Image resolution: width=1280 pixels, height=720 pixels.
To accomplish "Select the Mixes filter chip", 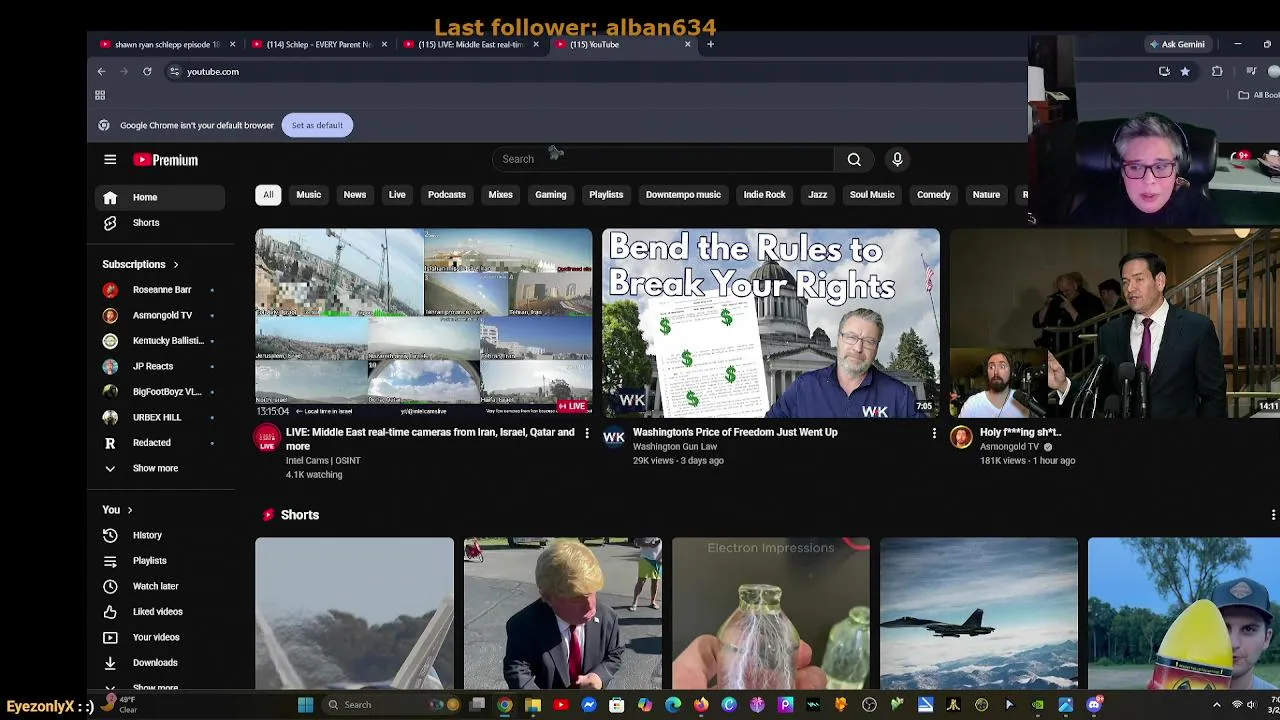I will click(500, 195).
